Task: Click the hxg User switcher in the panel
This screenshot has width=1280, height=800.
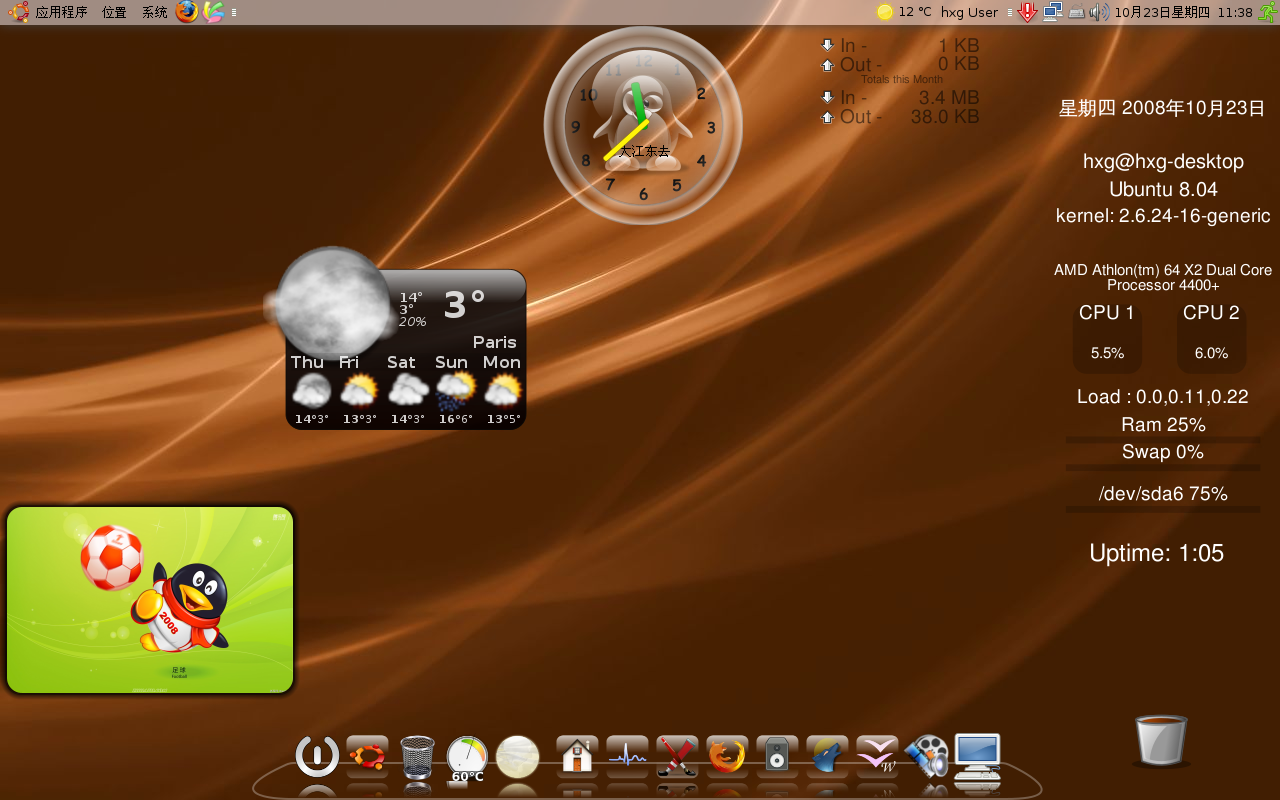Action: tap(969, 12)
